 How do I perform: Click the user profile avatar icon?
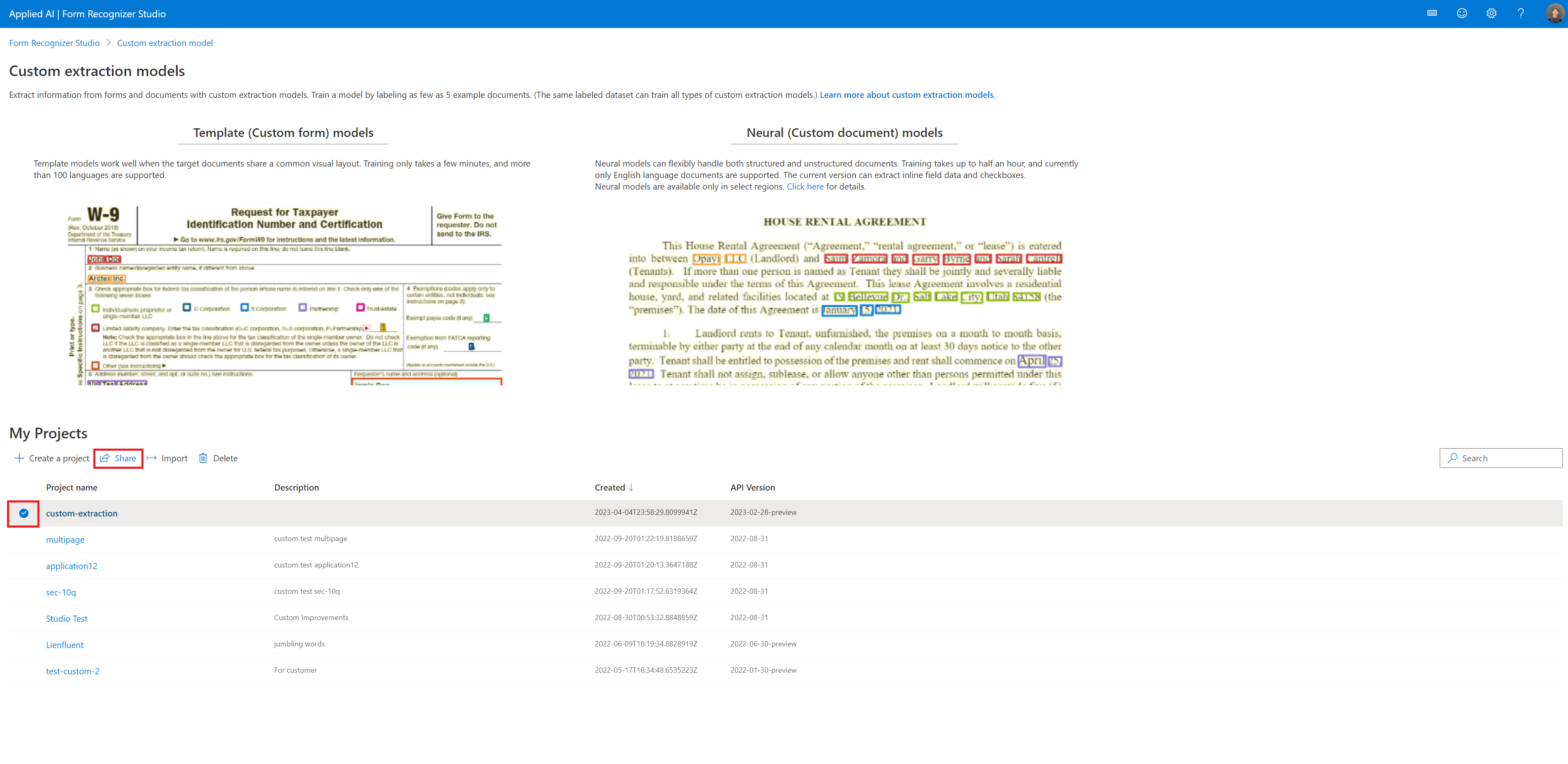coord(1554,13)
